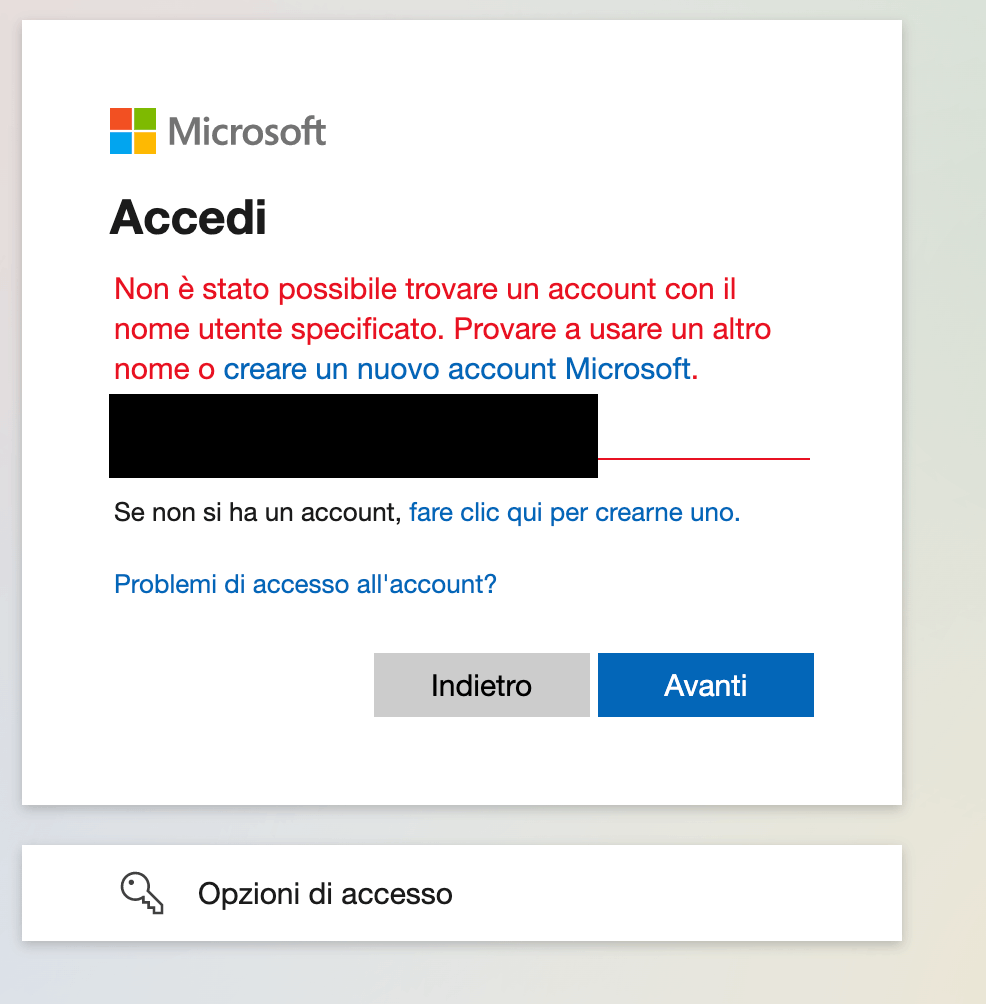Click the empty right side of the Opzioni di accesso panel
Screen dimensions: 986x1004
[679, 893]
